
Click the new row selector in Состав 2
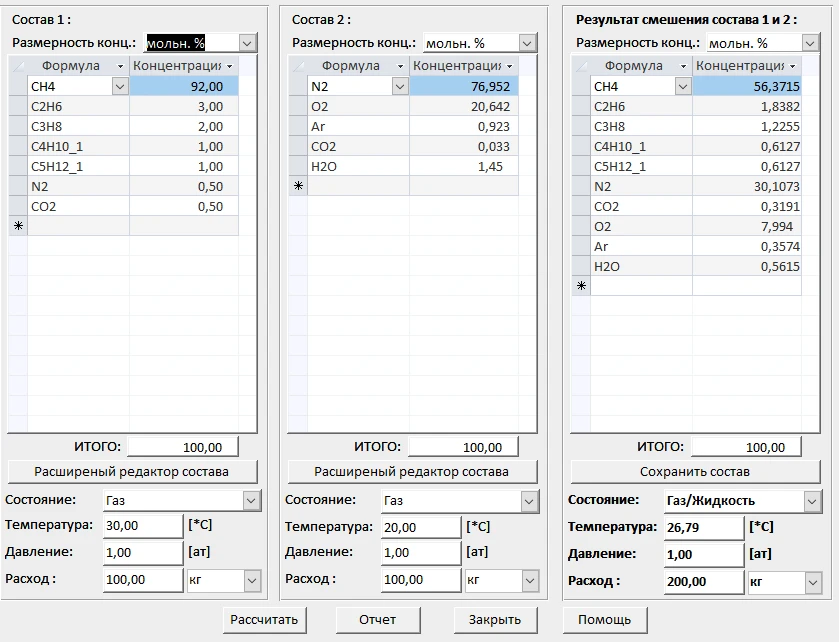pos(297,186)
